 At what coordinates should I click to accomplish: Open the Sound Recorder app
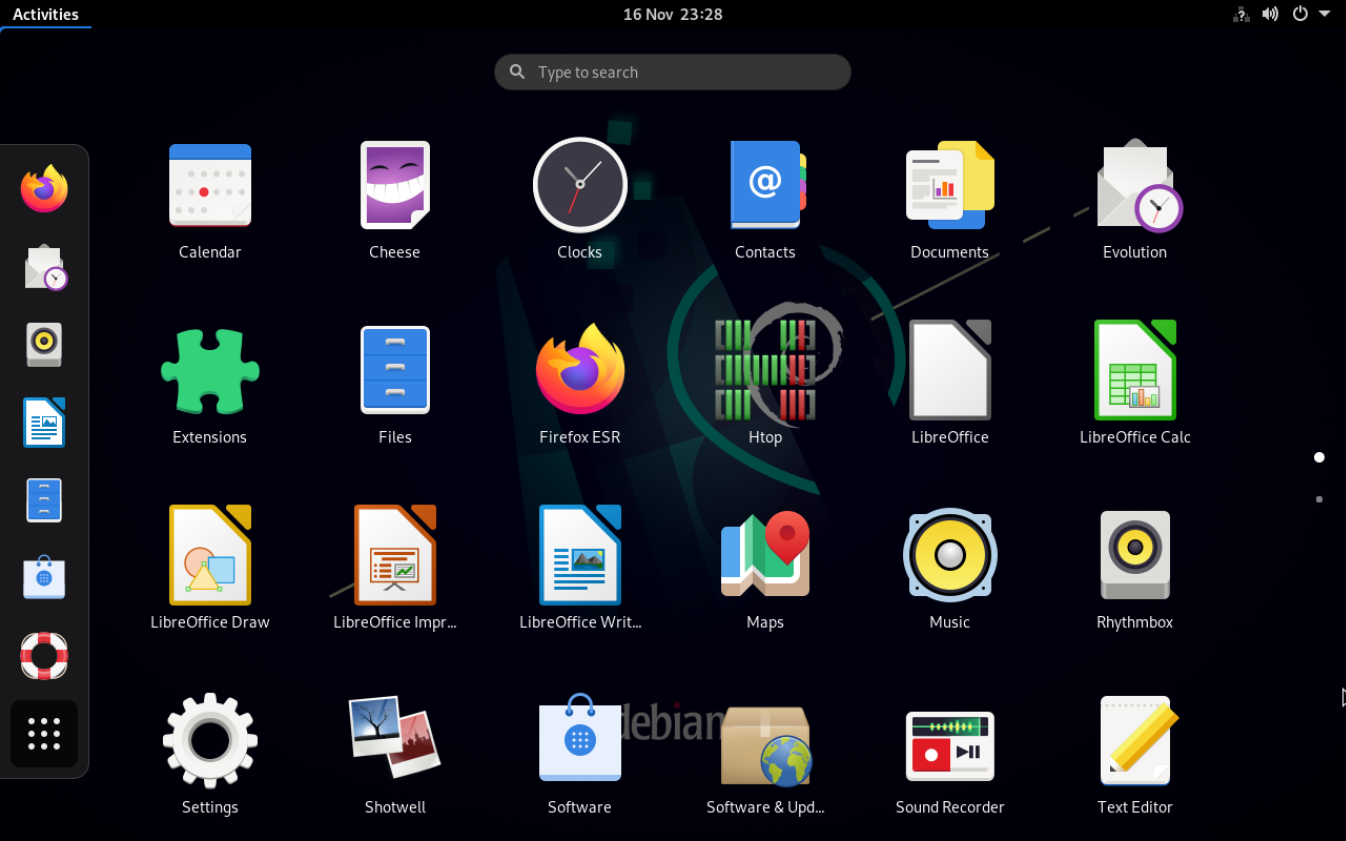pos(949,740)
